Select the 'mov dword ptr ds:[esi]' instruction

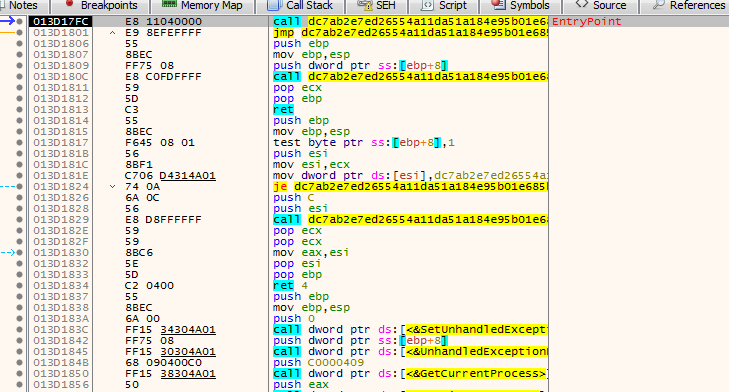410,175
